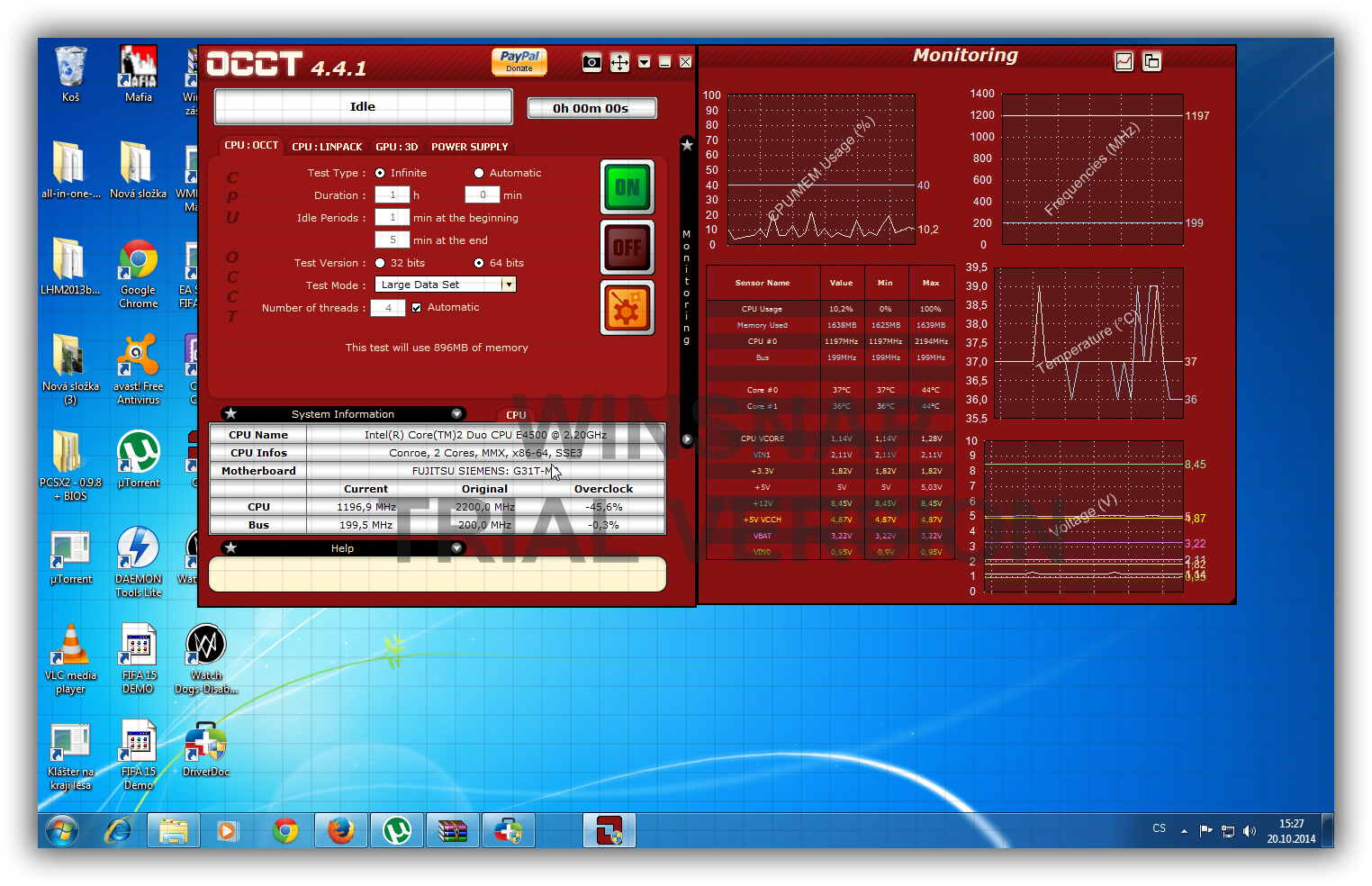
Task: Expand the System Information header dropdown arrow
Action: (456, 413)
